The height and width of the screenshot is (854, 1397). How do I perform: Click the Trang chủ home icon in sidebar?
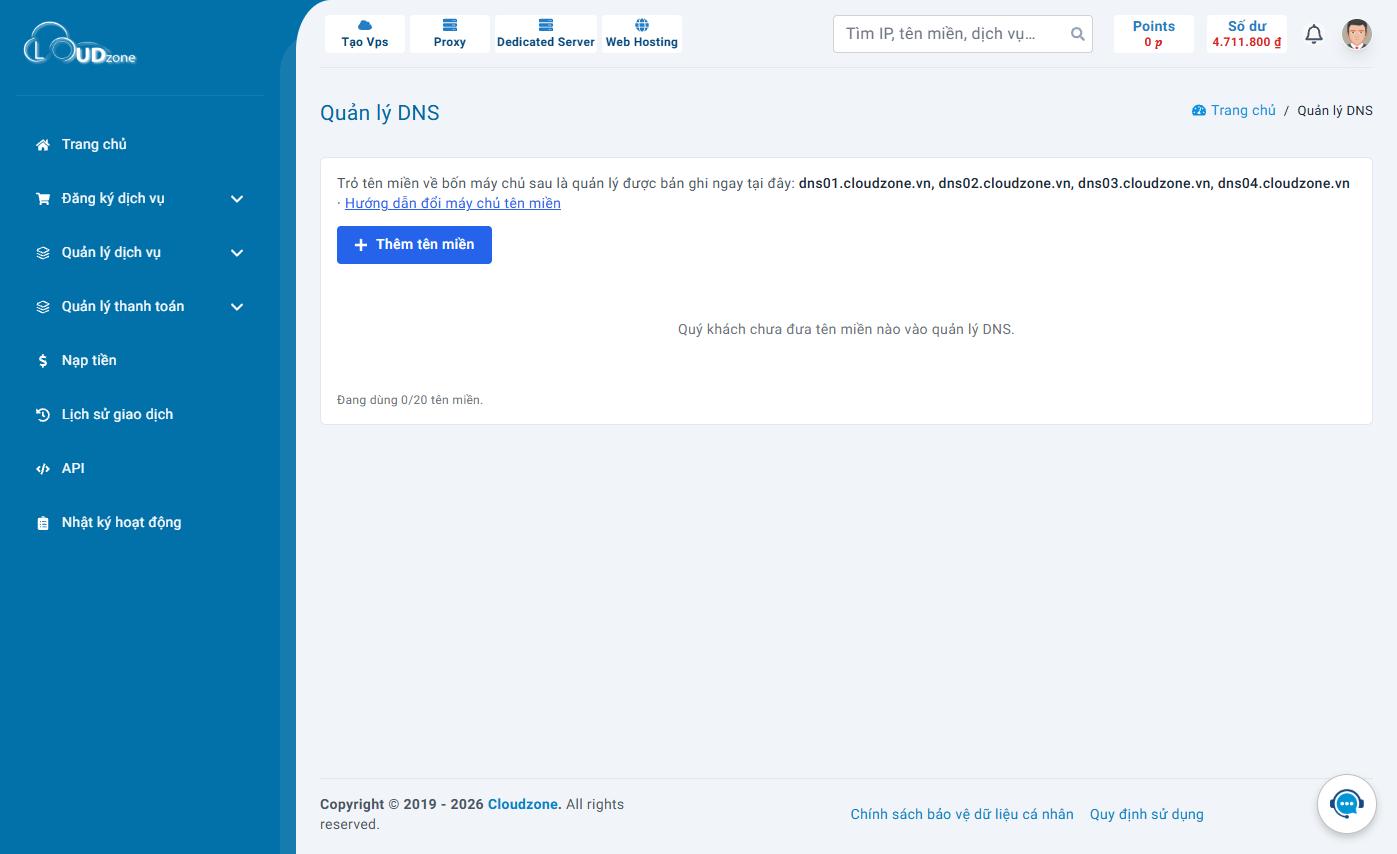43,145
